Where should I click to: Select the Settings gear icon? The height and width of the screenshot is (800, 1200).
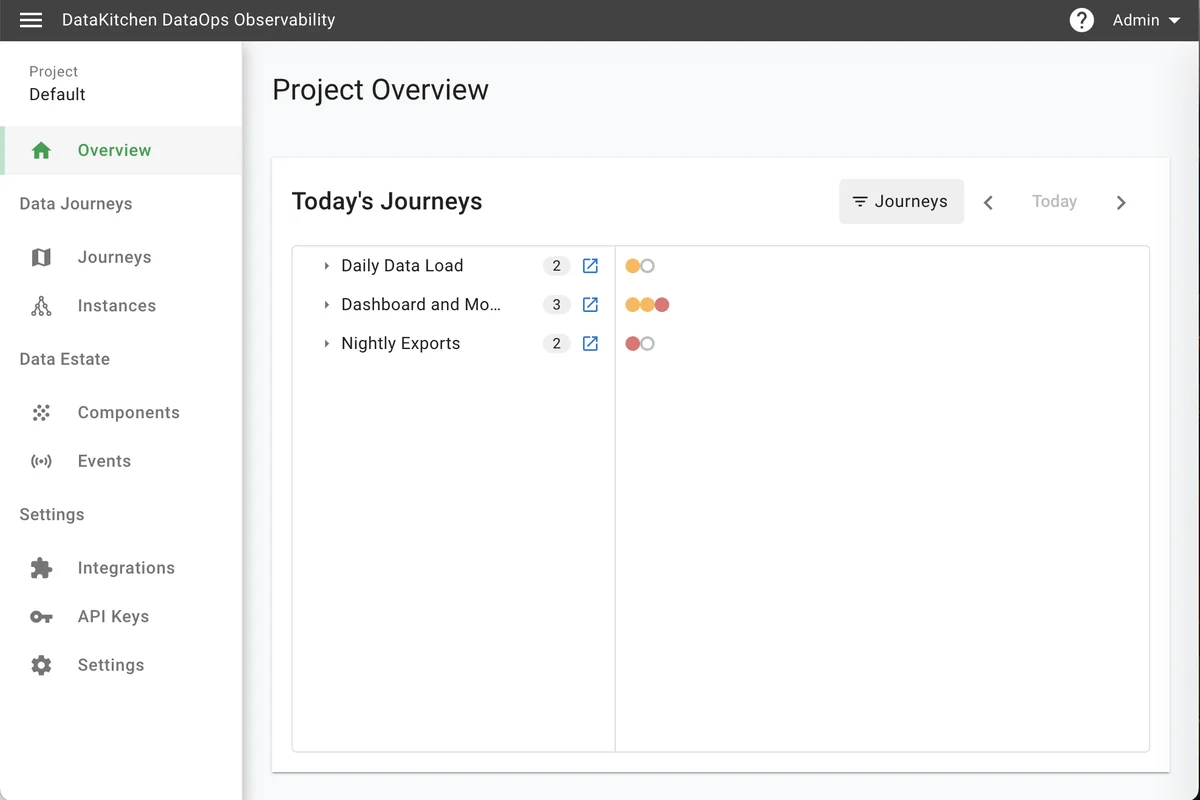tap(40, 665)
